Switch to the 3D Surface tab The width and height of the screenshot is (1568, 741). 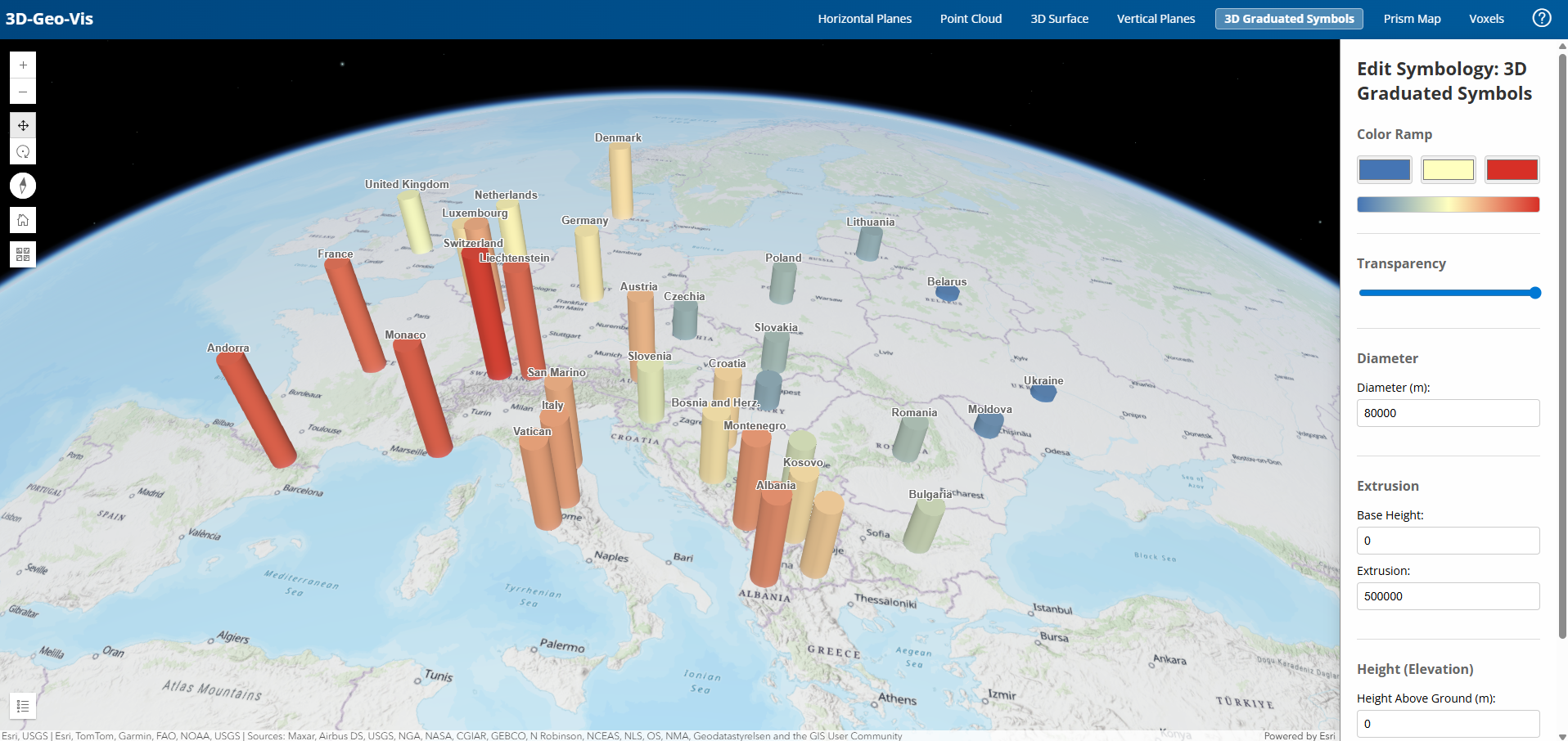coord(1059,19)
